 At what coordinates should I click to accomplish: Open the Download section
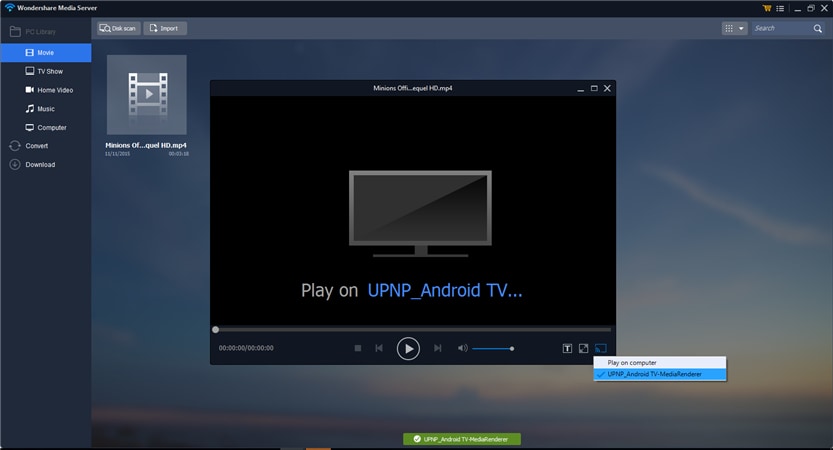[x=46, y=165]
